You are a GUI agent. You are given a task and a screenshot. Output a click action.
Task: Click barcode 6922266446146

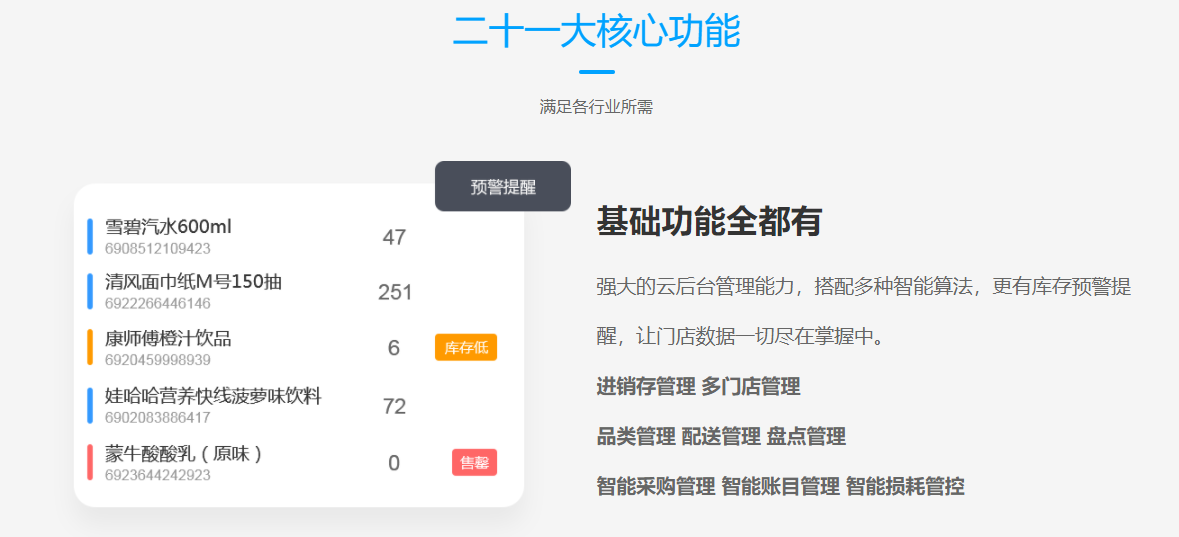pos(158,304)
